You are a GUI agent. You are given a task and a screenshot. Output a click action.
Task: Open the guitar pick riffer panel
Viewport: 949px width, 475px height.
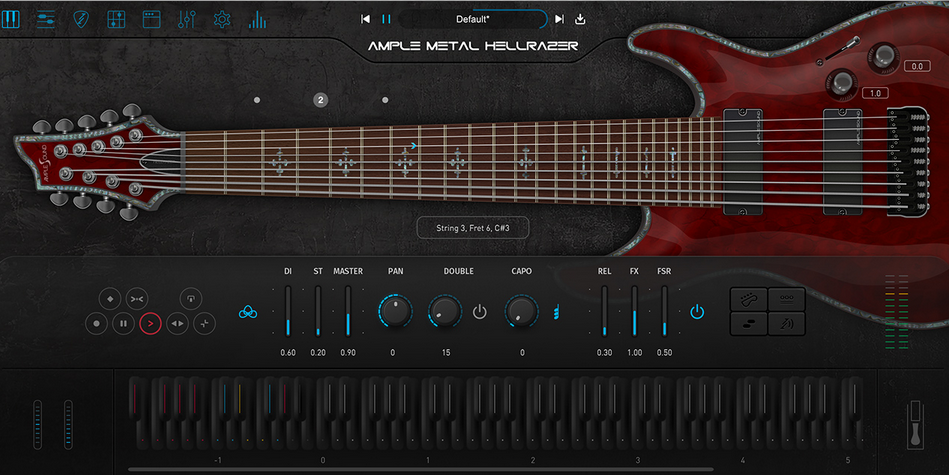point(80,19)
